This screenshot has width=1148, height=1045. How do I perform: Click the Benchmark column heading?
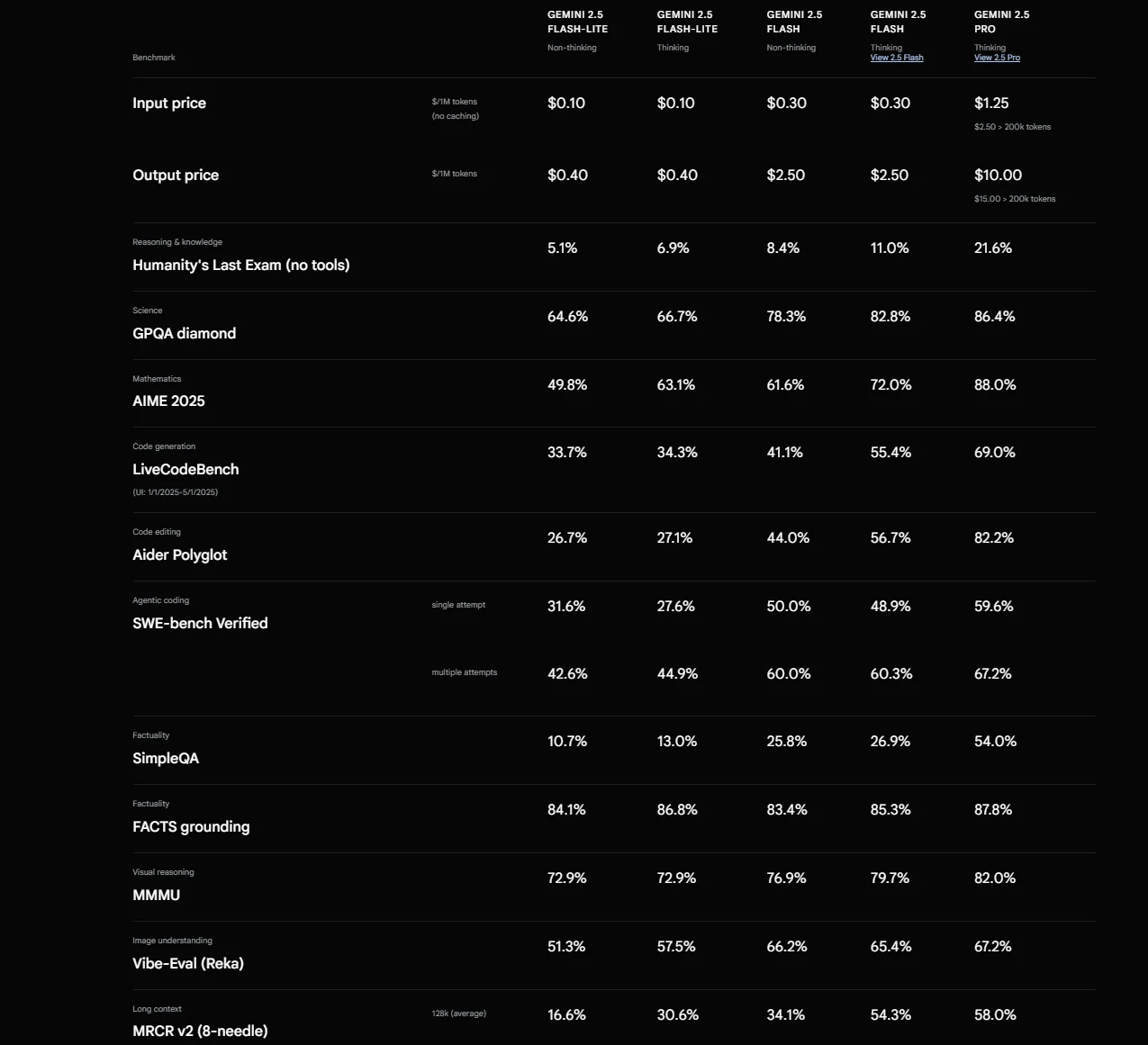tap(154, 58)
